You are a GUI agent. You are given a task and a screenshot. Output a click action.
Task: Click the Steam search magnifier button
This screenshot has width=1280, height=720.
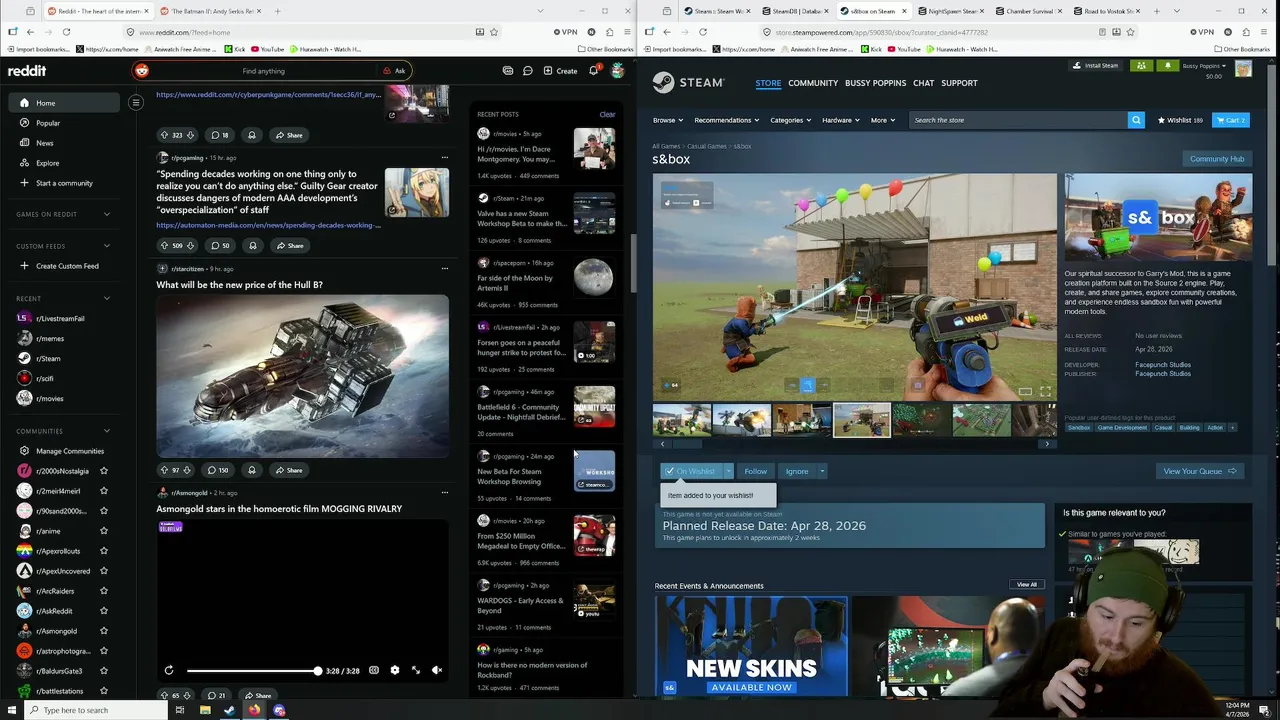[x=1136, y=120]
